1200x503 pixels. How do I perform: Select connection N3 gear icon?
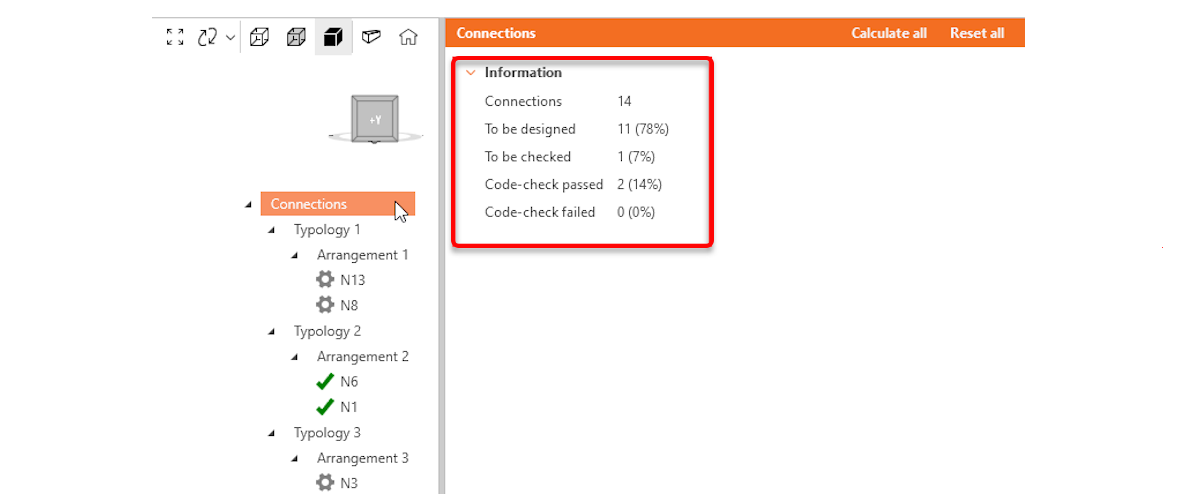pyautogui.click(x=325, y=483)
